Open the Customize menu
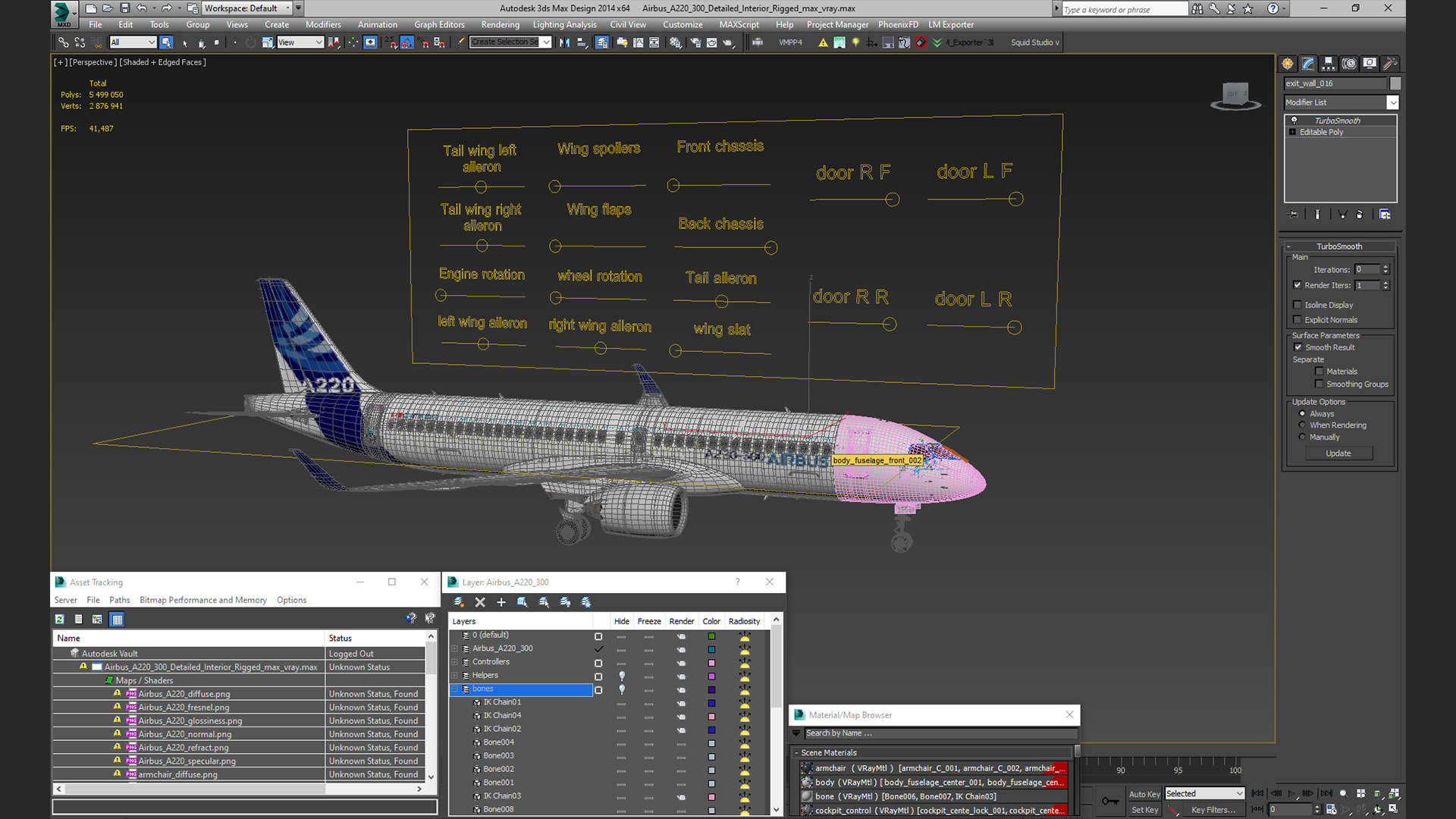This screenshot has width=1456, height=819. [x=682, y=25]
